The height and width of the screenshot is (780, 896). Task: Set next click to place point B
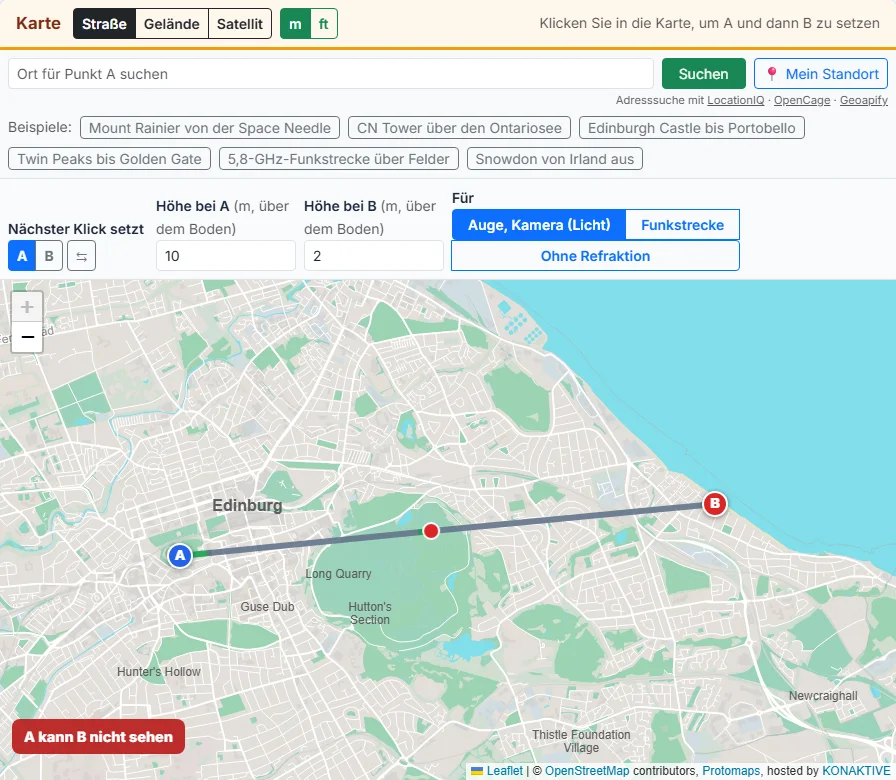click(x=49, y=256)
